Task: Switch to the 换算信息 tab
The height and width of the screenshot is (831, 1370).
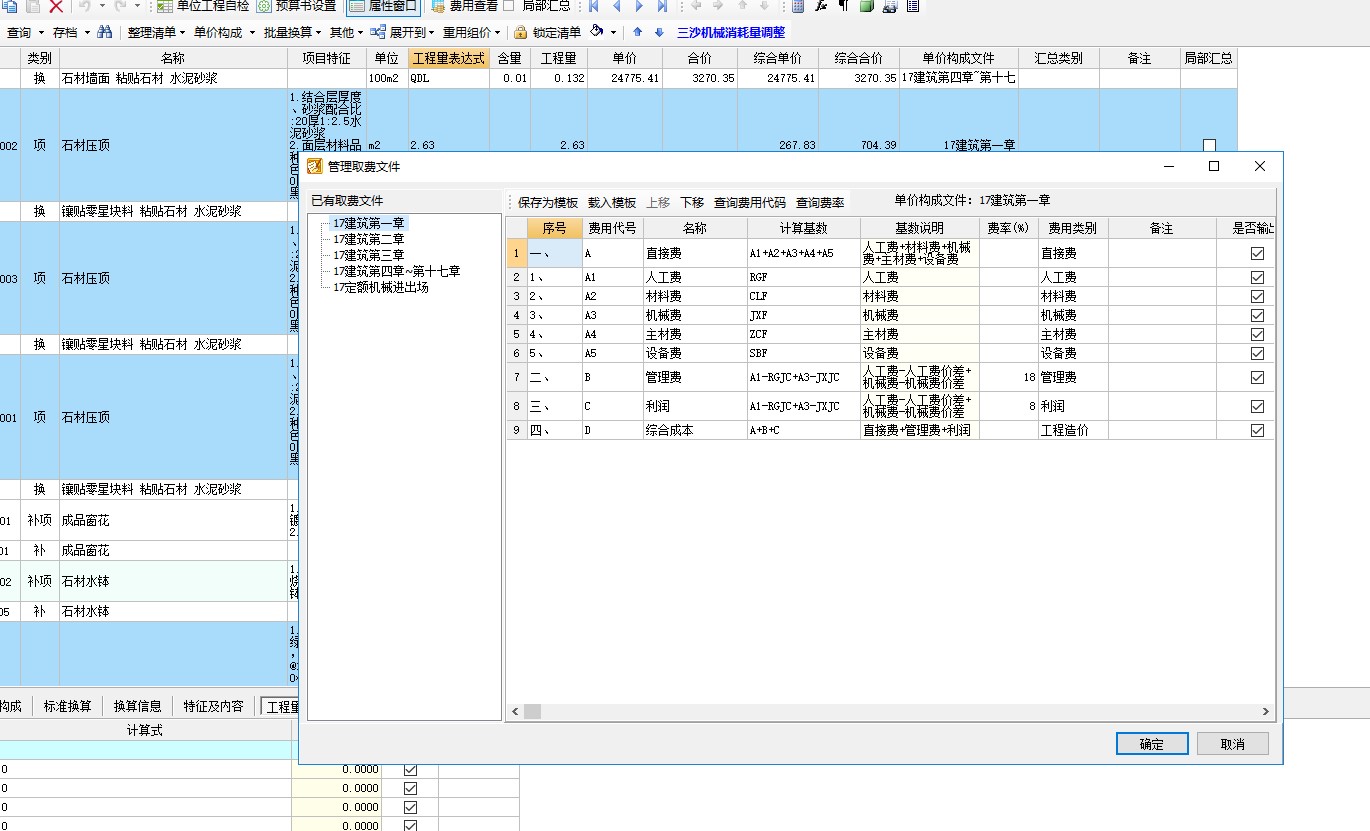Action: click(x=137, y=706)
